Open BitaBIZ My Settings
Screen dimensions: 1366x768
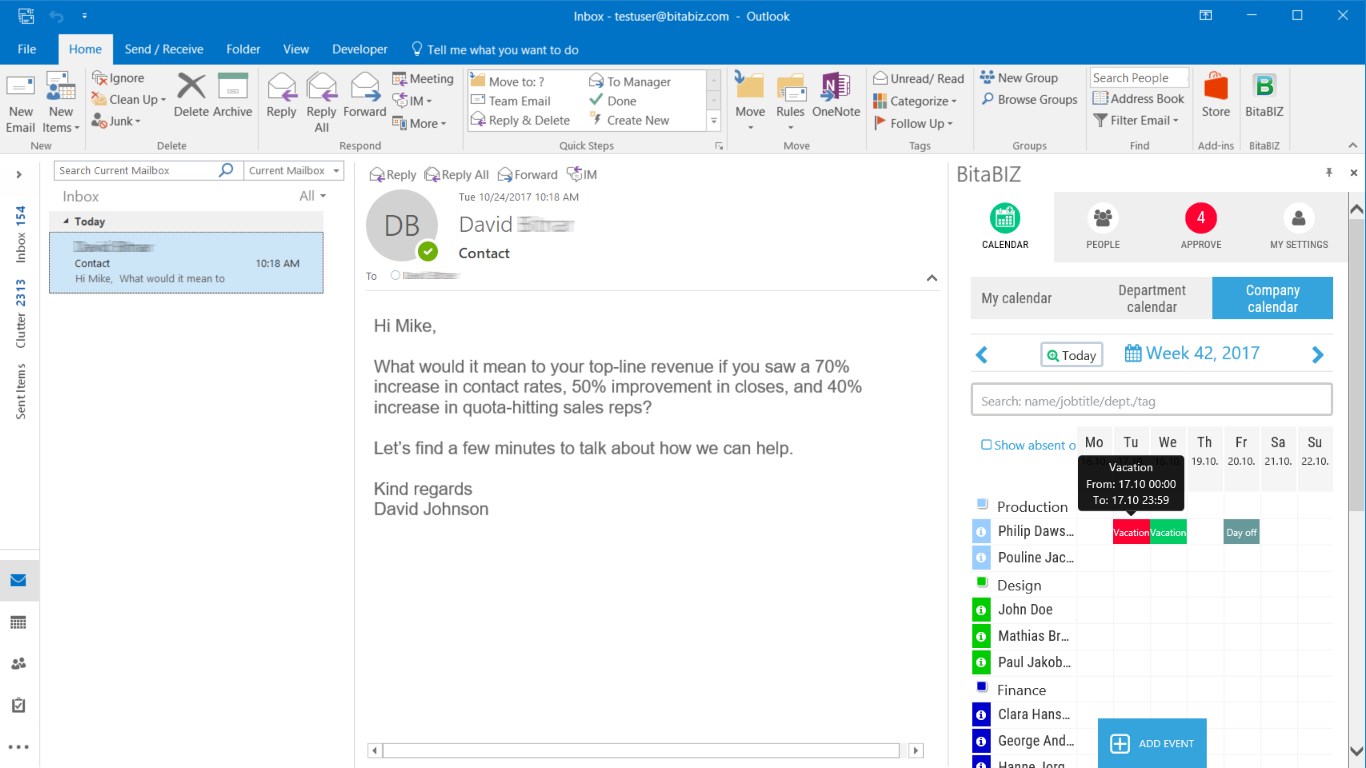point(1299,227)
